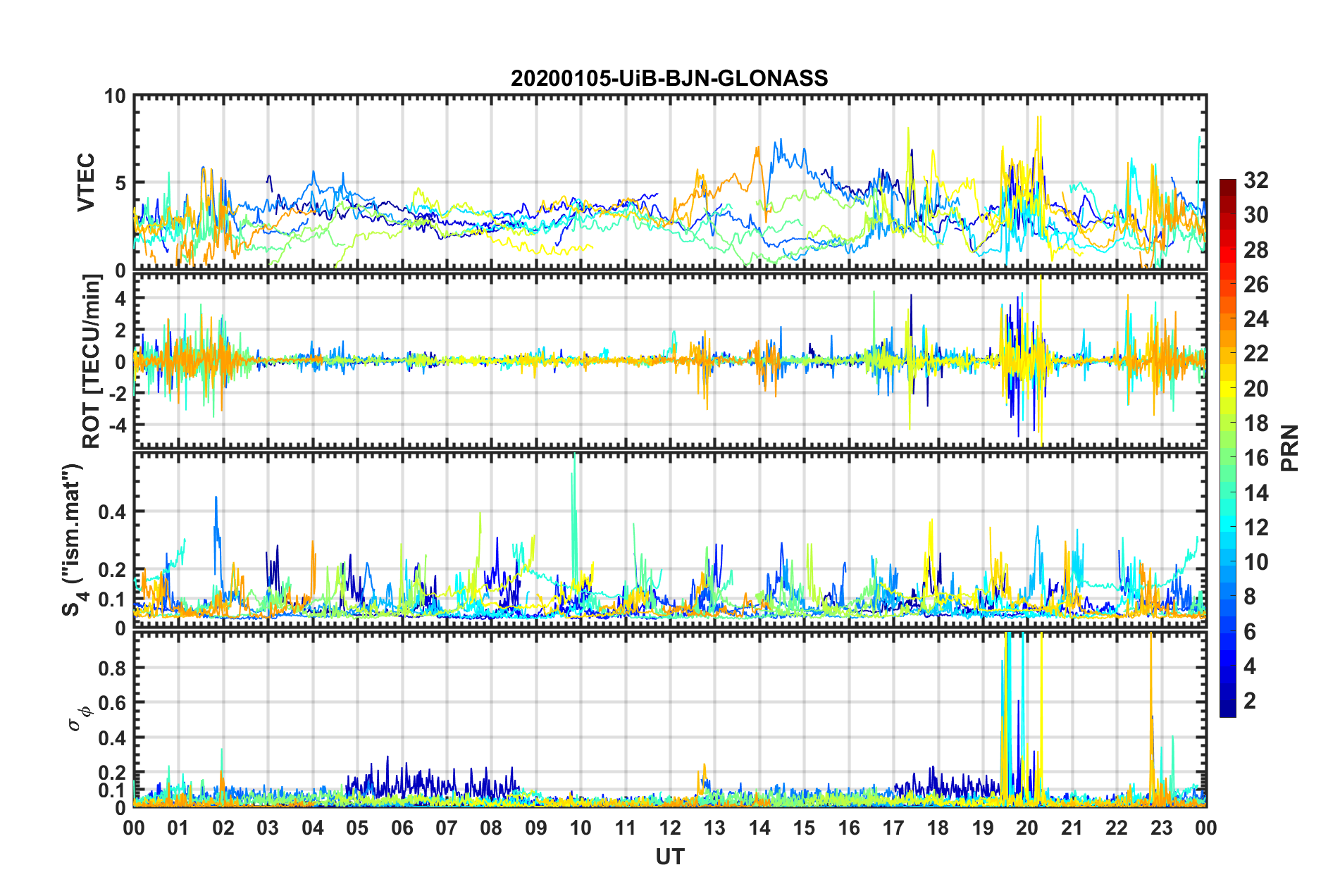The width and height of the screenshot is (1340, 896).
Task: Click the VTEC axis label
Action: click(x=86, y=182)
